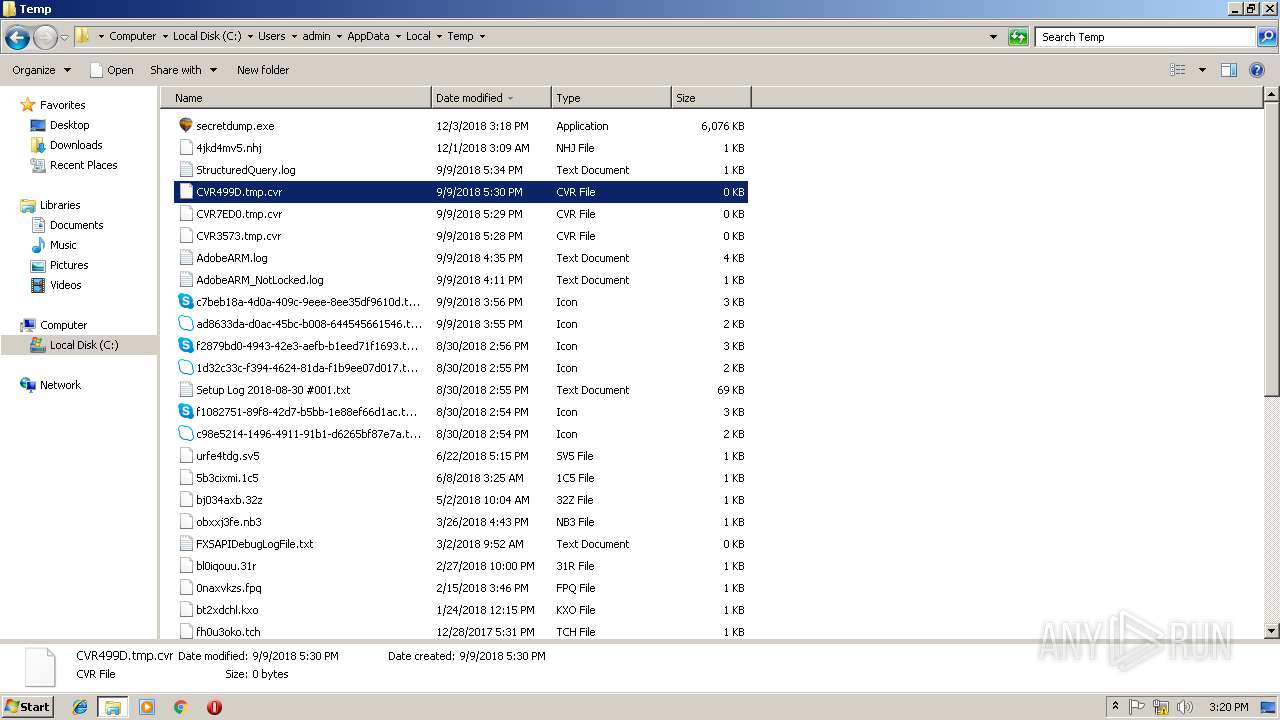Click the red Opera icon on taskbar

pyautogui.click(x=214, y=707)
